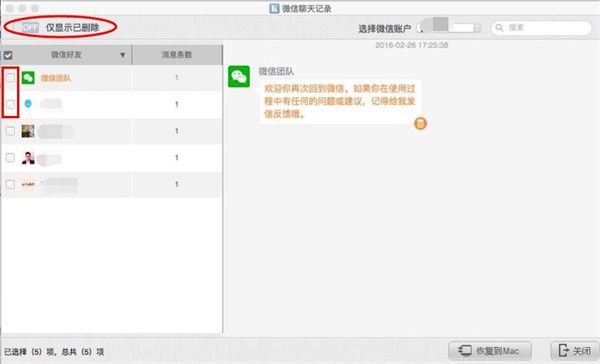The image size is (600, 364).
Task: Click the minimize window button in title bar
Action: click(23, 8)
